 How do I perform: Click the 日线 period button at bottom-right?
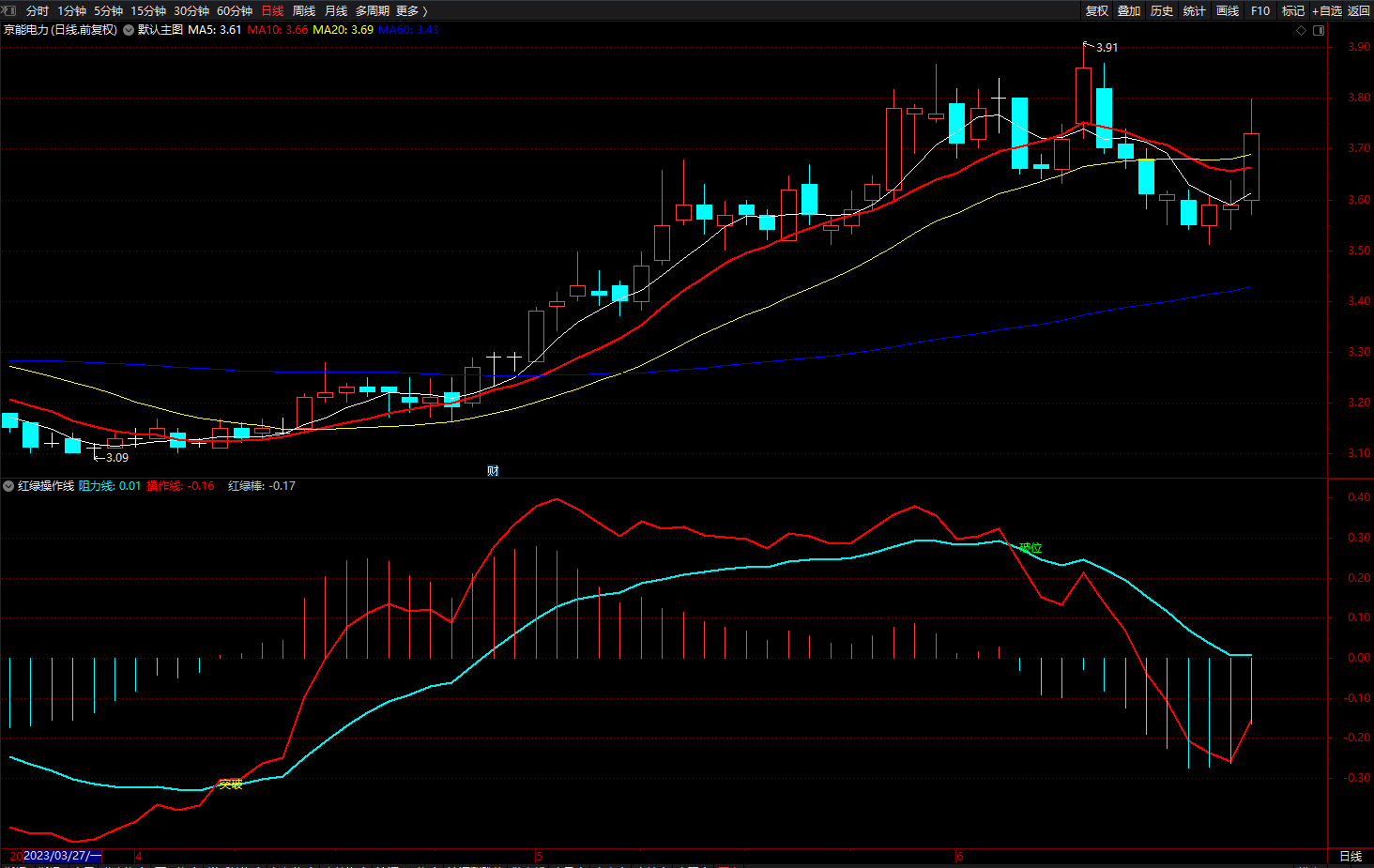tap(1351, 857)
